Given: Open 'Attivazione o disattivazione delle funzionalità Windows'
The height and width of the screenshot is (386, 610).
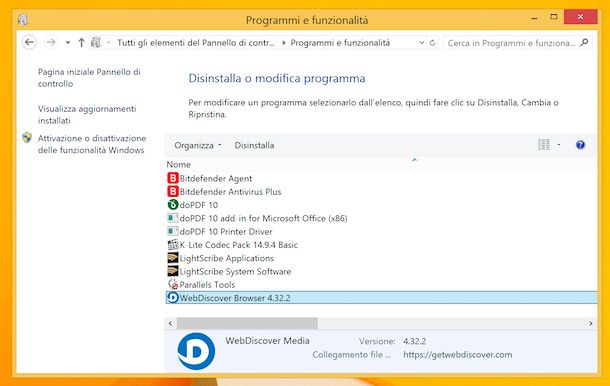Looking at the screenshot, I should point(92,144).
